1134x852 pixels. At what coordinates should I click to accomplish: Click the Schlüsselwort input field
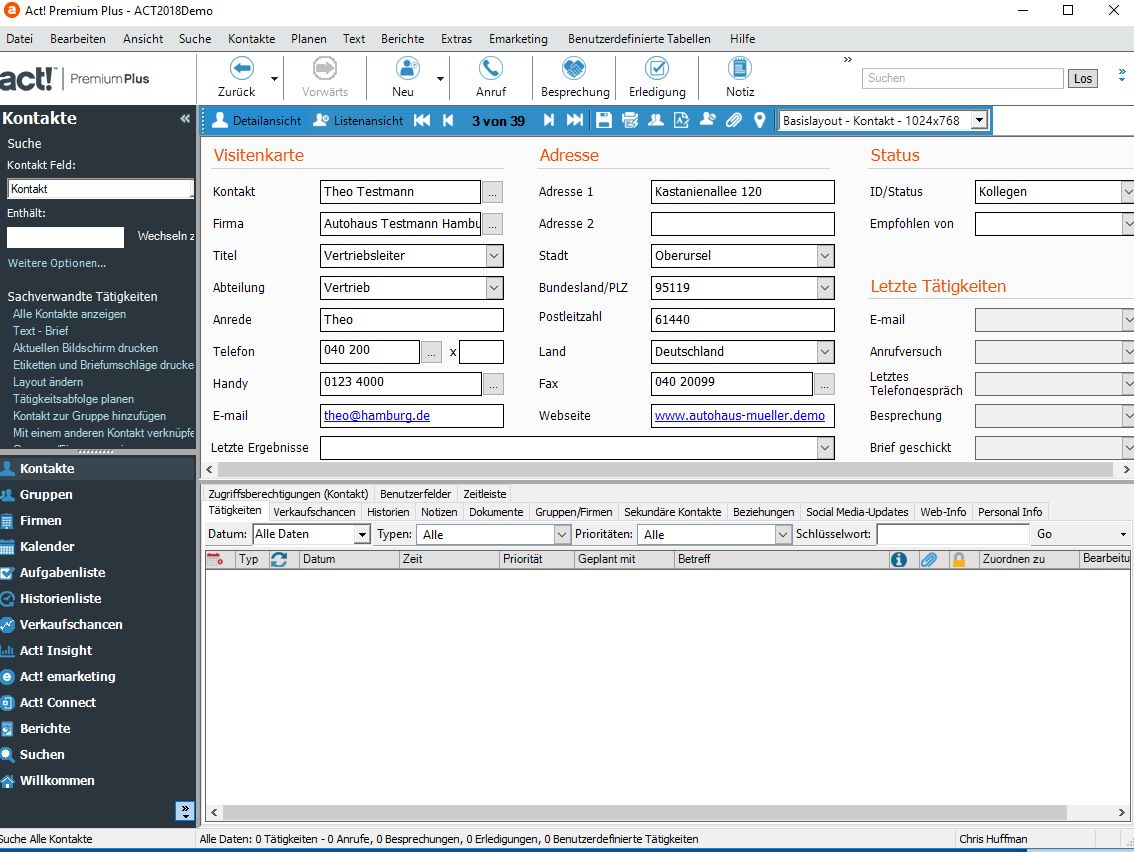(952, 534)
